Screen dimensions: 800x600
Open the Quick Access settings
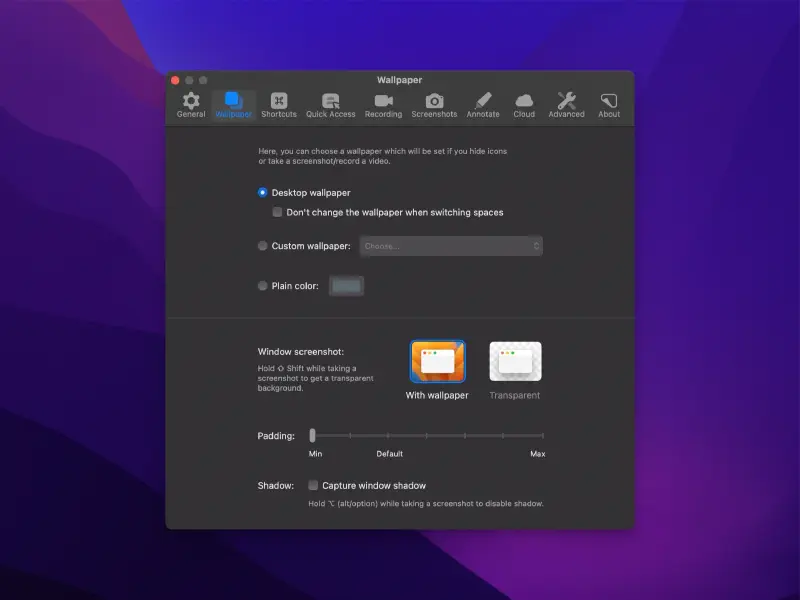pos(330,103)
